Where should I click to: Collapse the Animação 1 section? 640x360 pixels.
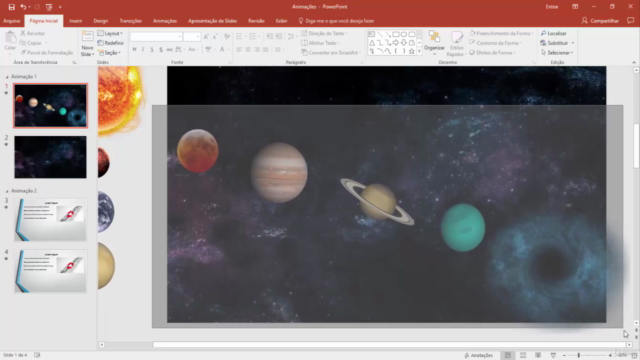7,77
